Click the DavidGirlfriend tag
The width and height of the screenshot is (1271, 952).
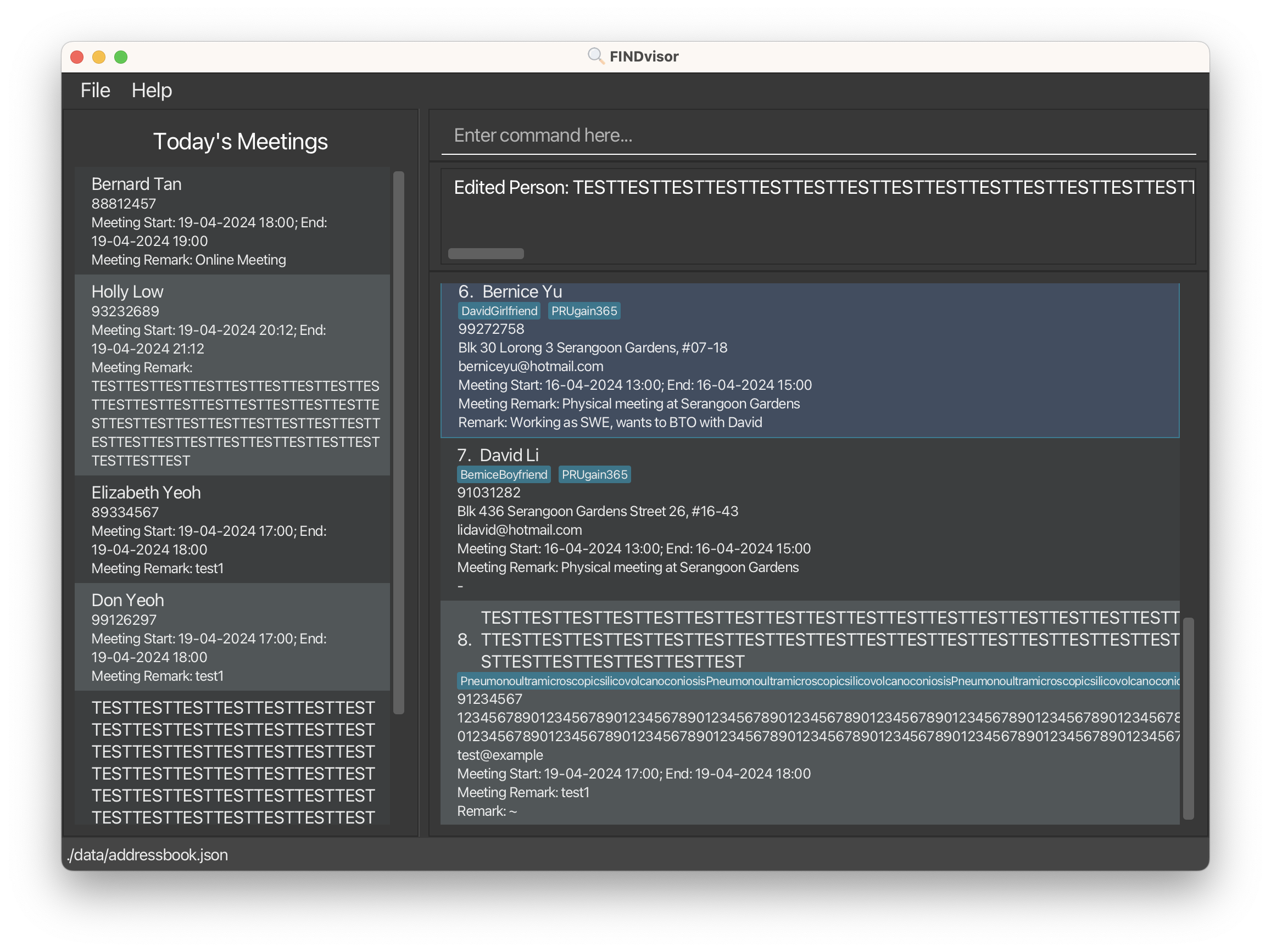click(499, 311)
